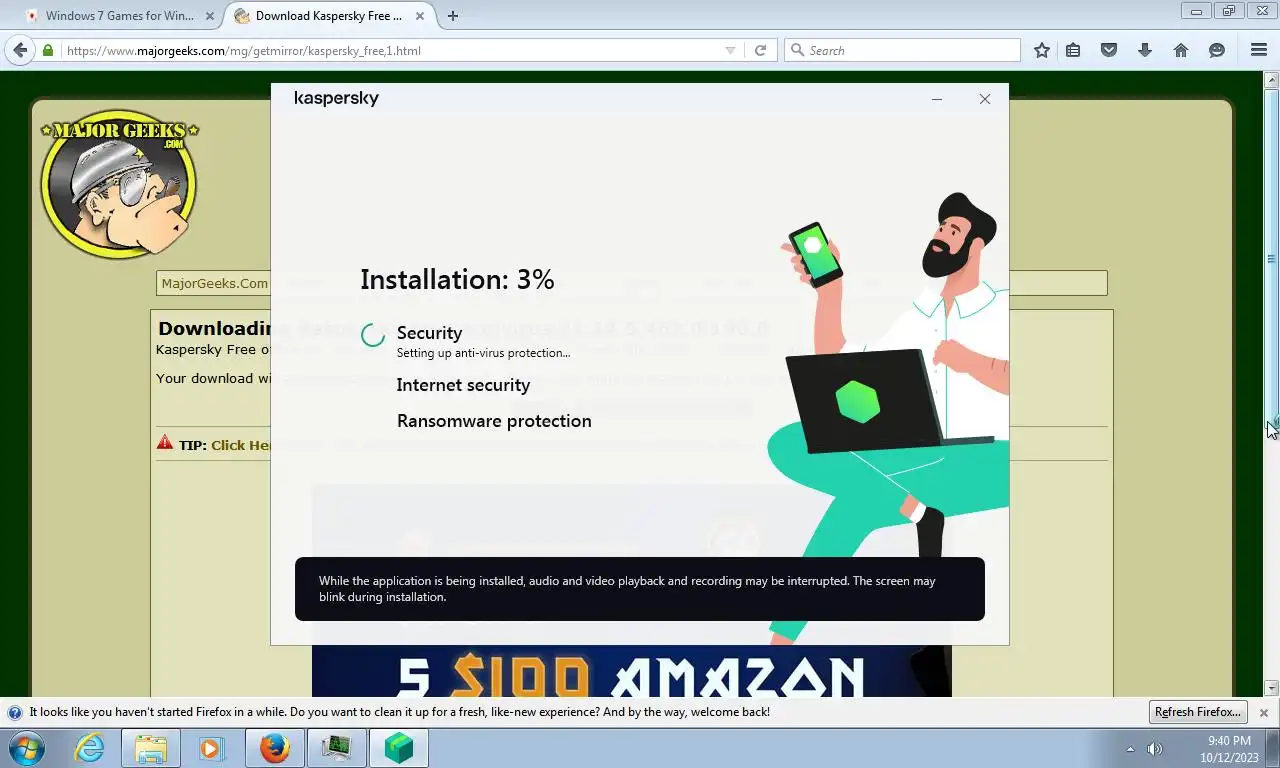
Task: Show bookmarks list icon in toolbar
Action: click(x=1073, y=50)
